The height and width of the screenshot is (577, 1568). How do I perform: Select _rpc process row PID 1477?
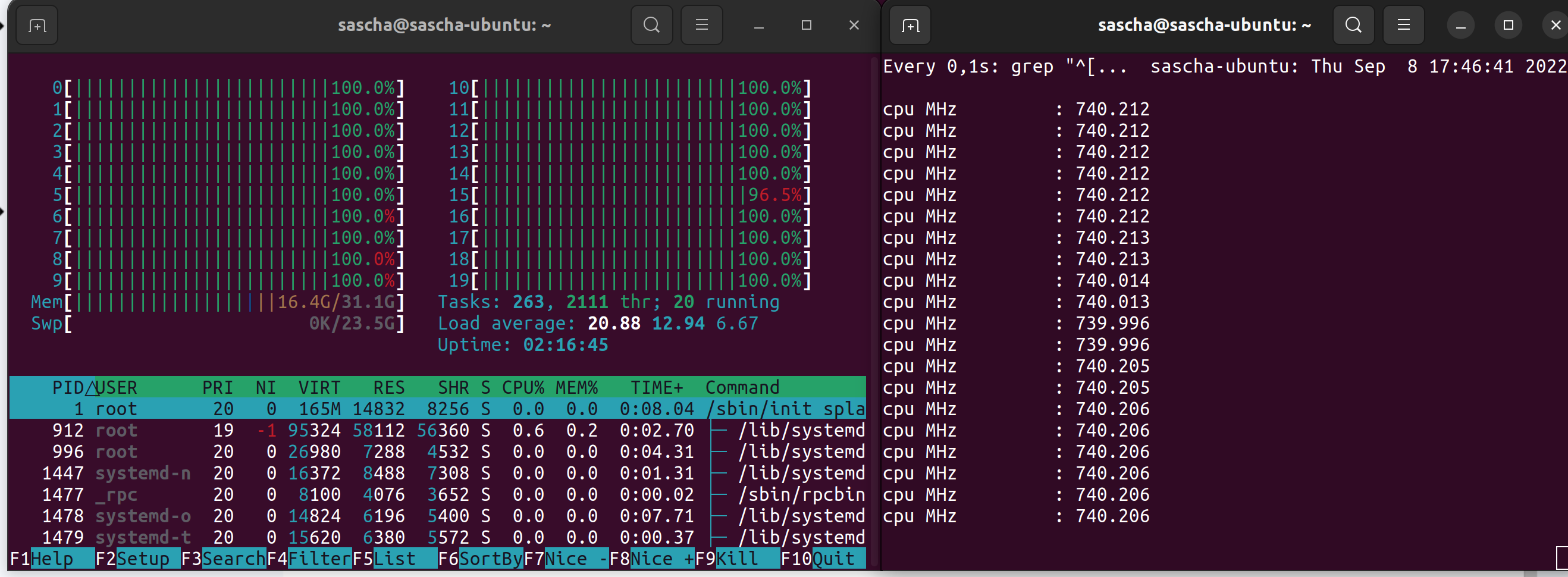point(438,494)
